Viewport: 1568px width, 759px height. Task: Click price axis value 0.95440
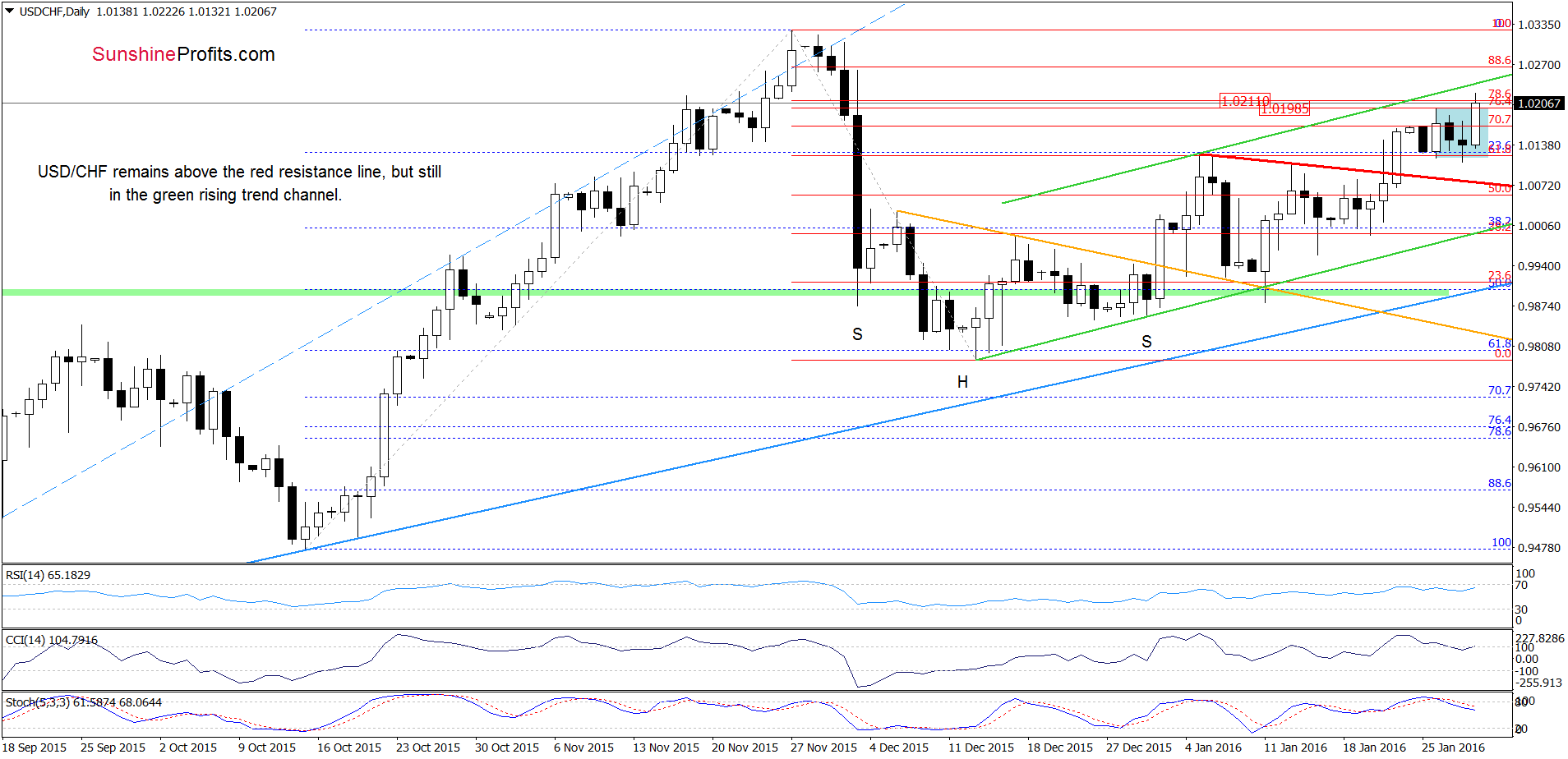point(1539,508)
